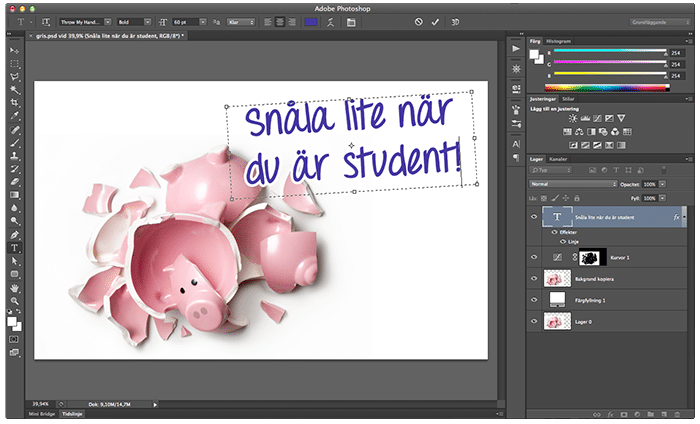Open the Create Warped Text dialog

coord(330,22)
